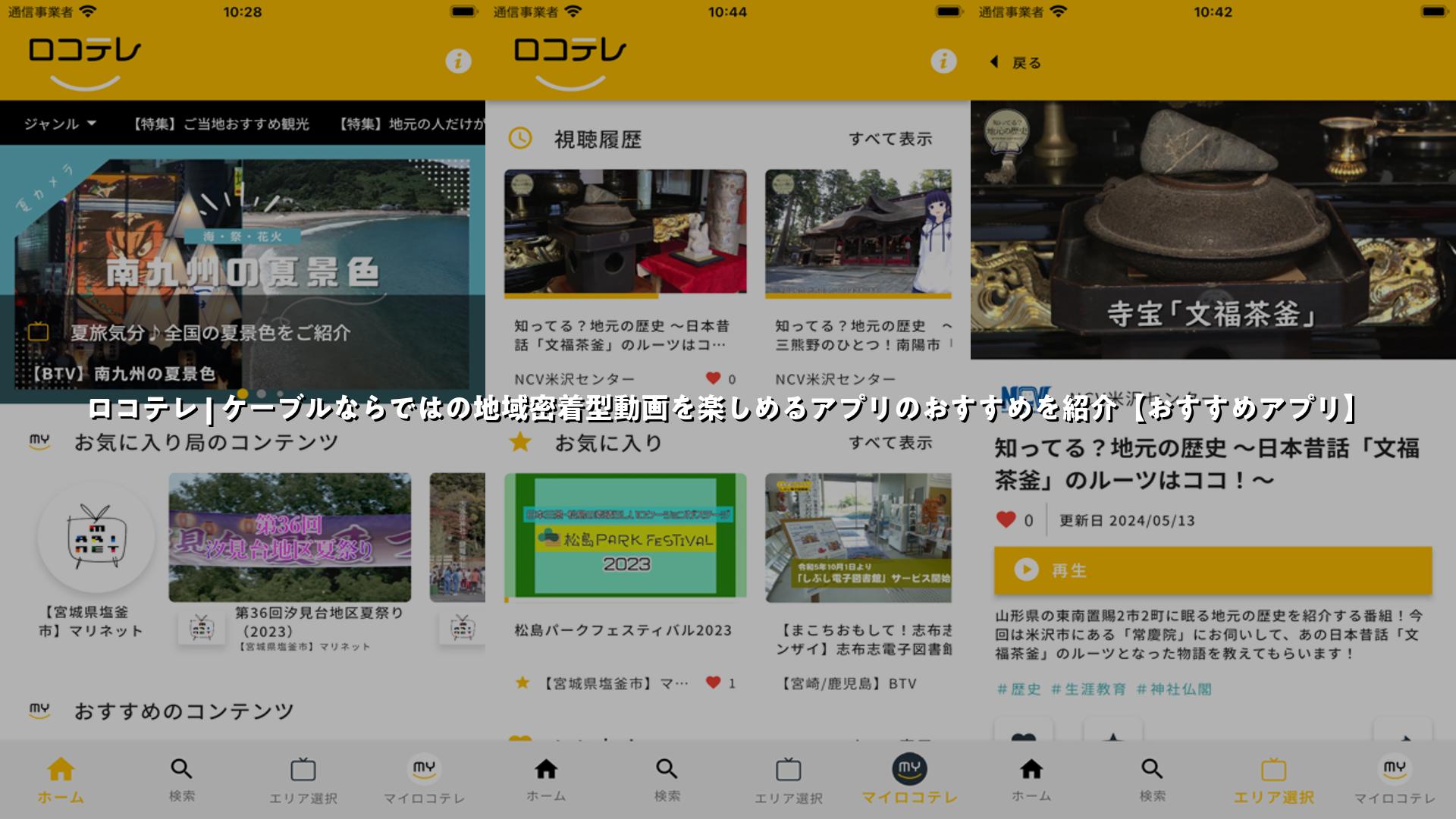Screen dimensions: 1456x819
Task: Tap the マイロコテレ tab on the middle screen
Action: point(909,780)
